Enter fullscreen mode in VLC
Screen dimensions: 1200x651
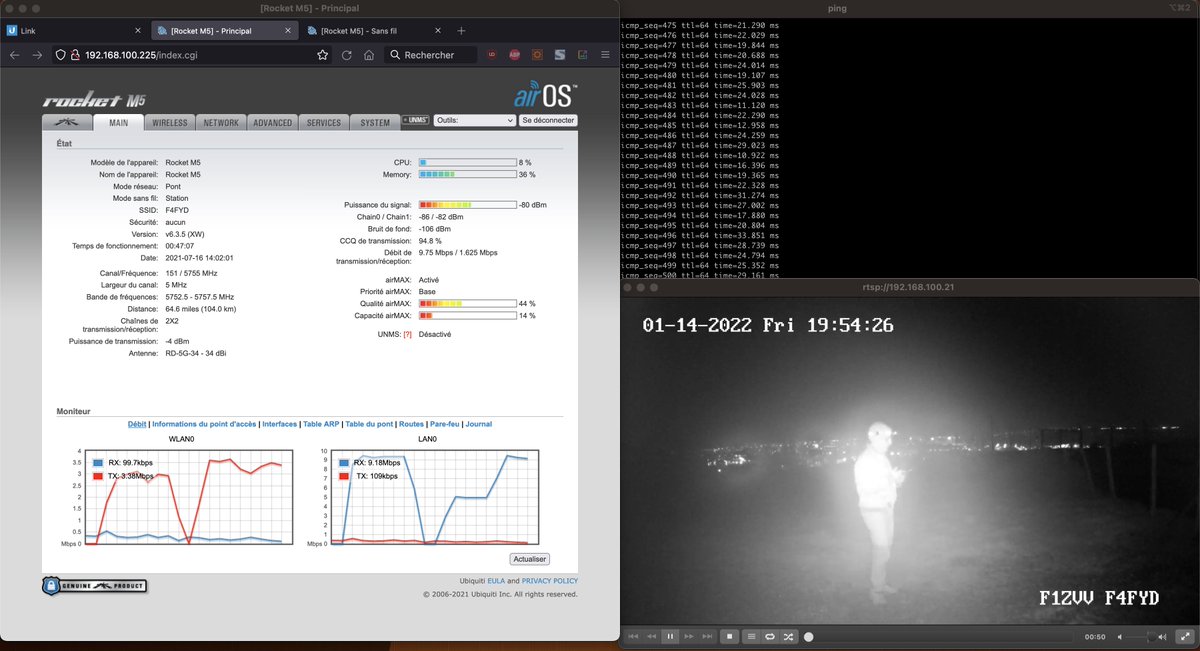(1184, 636)
